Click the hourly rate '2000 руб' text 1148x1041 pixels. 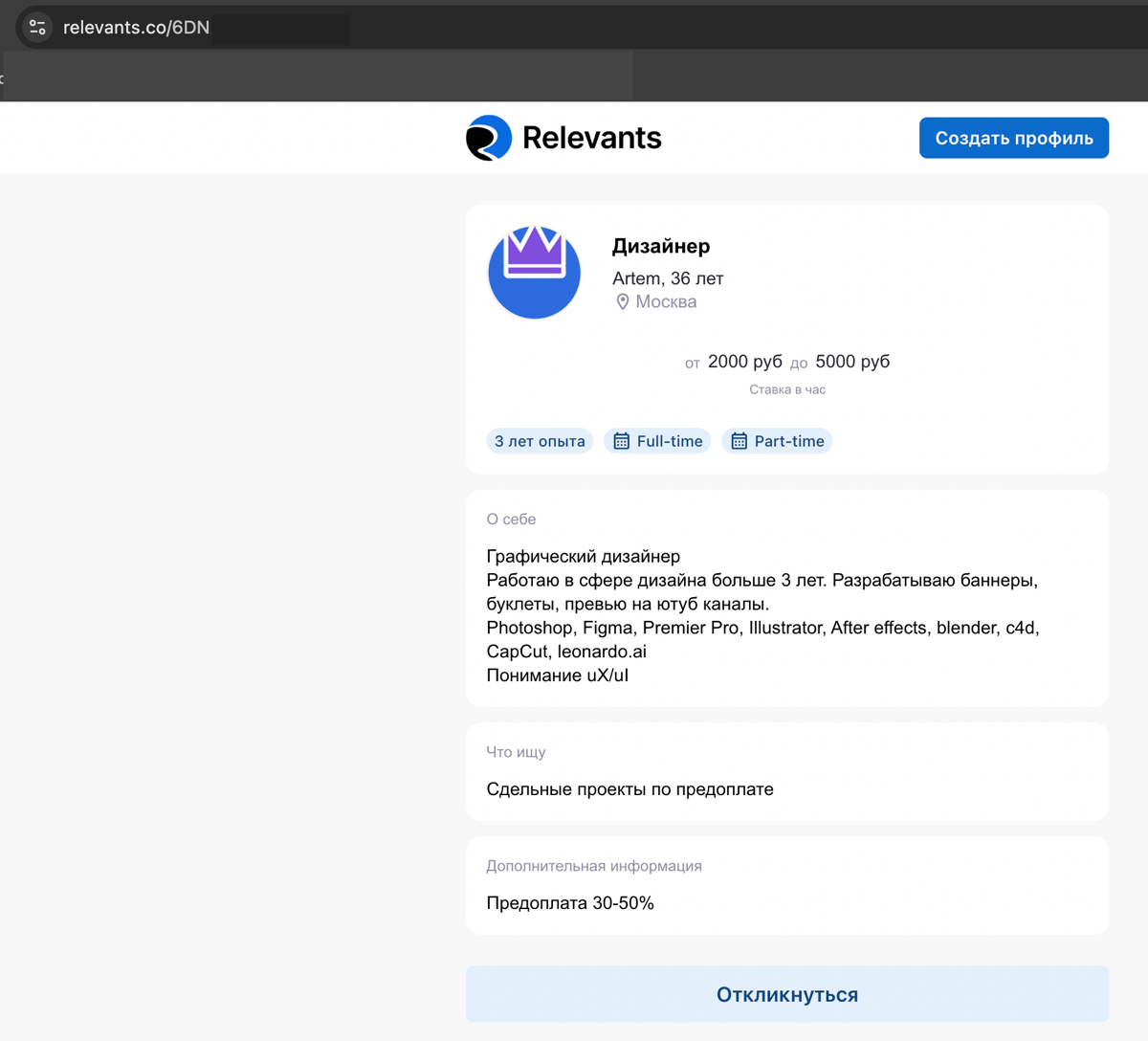pyautogui.click(x=744, y=362)
